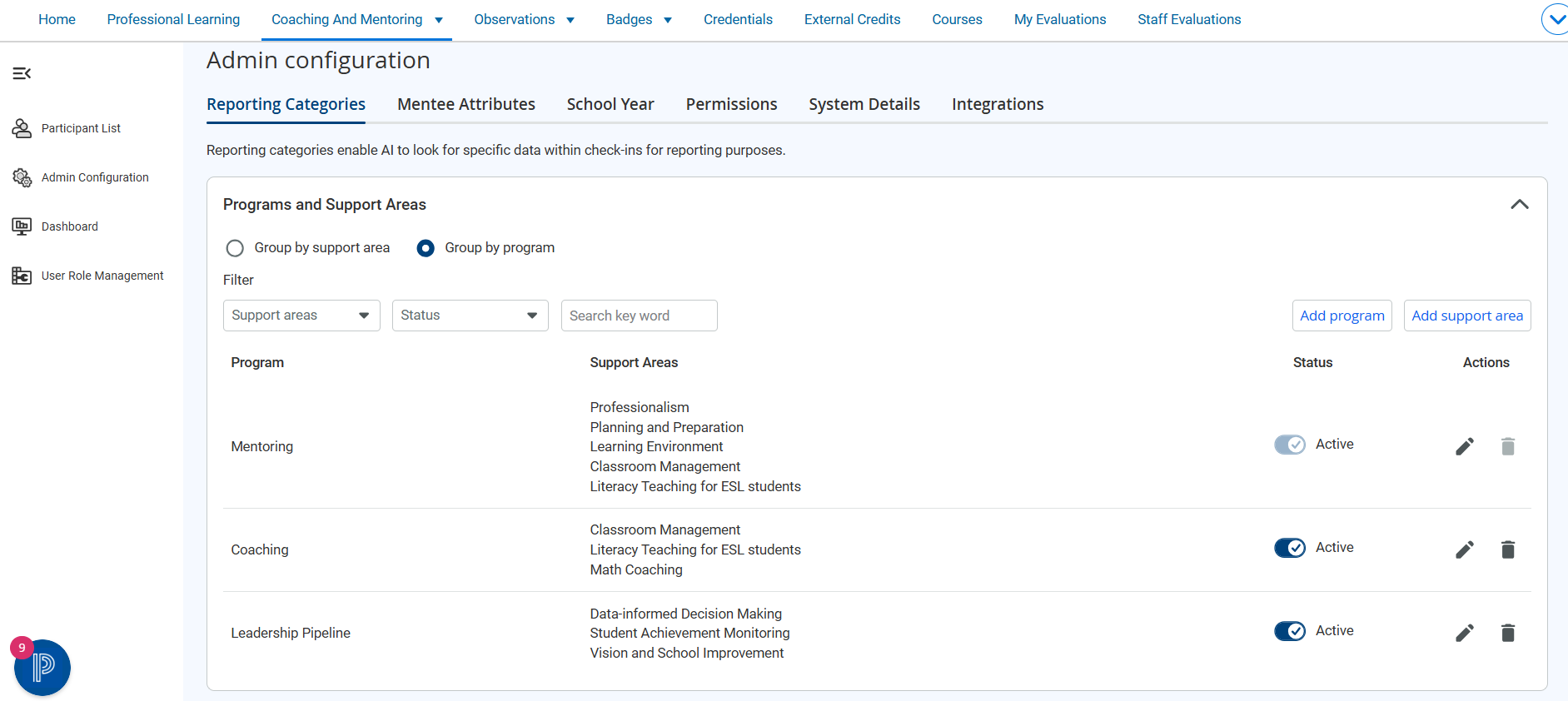Delete the Leadership Pipeline program
The image size is (1568, 701).
tap(1508, 633)
